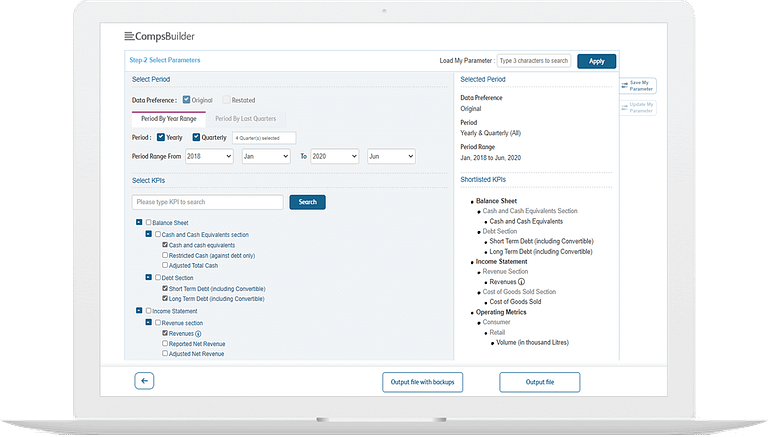Enable the Restated data preference checkbox
The width and height of the screenshot is (768, 437).
(x=226, y=99)
